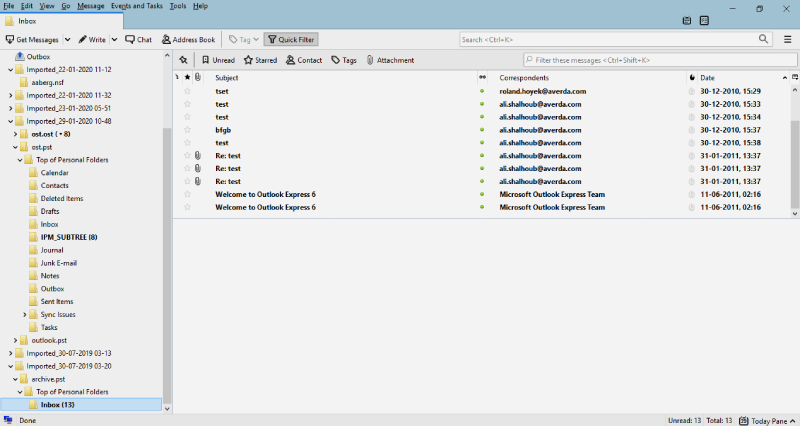Toggle the Today Pane
This screenshot has width=800, height=426.
click(x=767, y=420)
